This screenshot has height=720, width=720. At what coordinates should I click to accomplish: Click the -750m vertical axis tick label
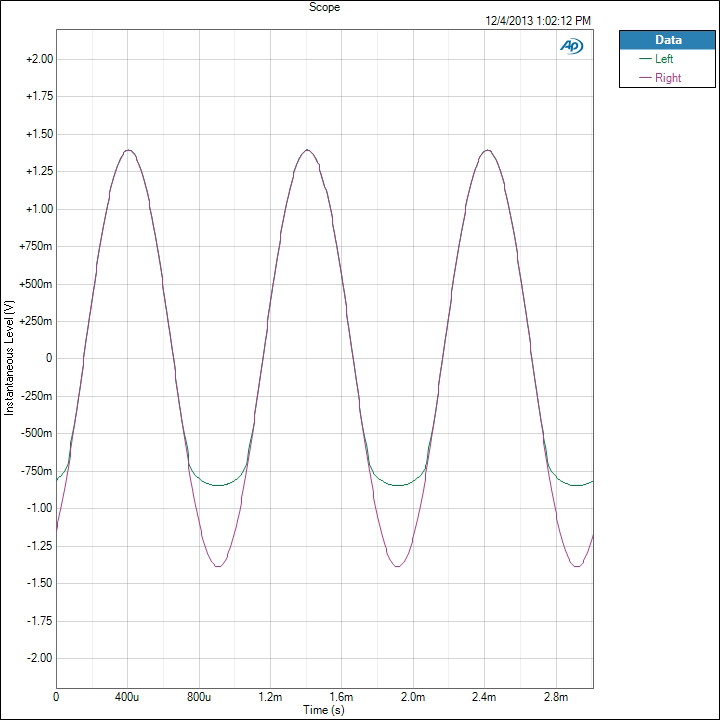(x=38, y=471)
